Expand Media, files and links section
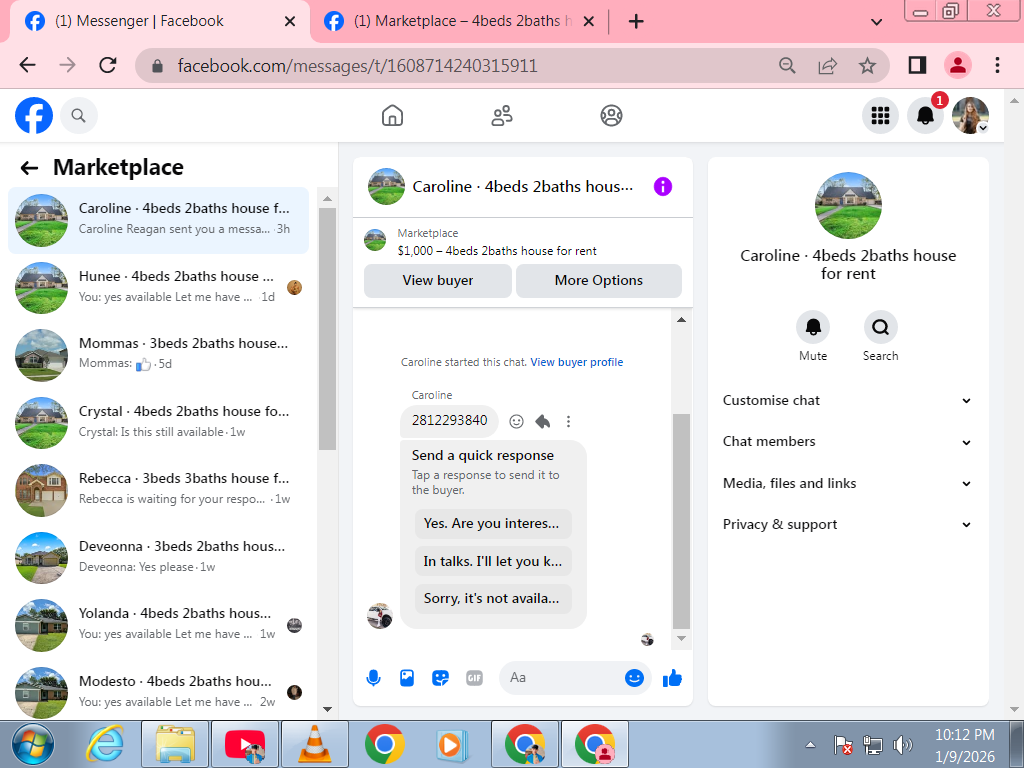The width and height of the screenshot is (1024, 768). pyautogui.click(x=847, y=483)
